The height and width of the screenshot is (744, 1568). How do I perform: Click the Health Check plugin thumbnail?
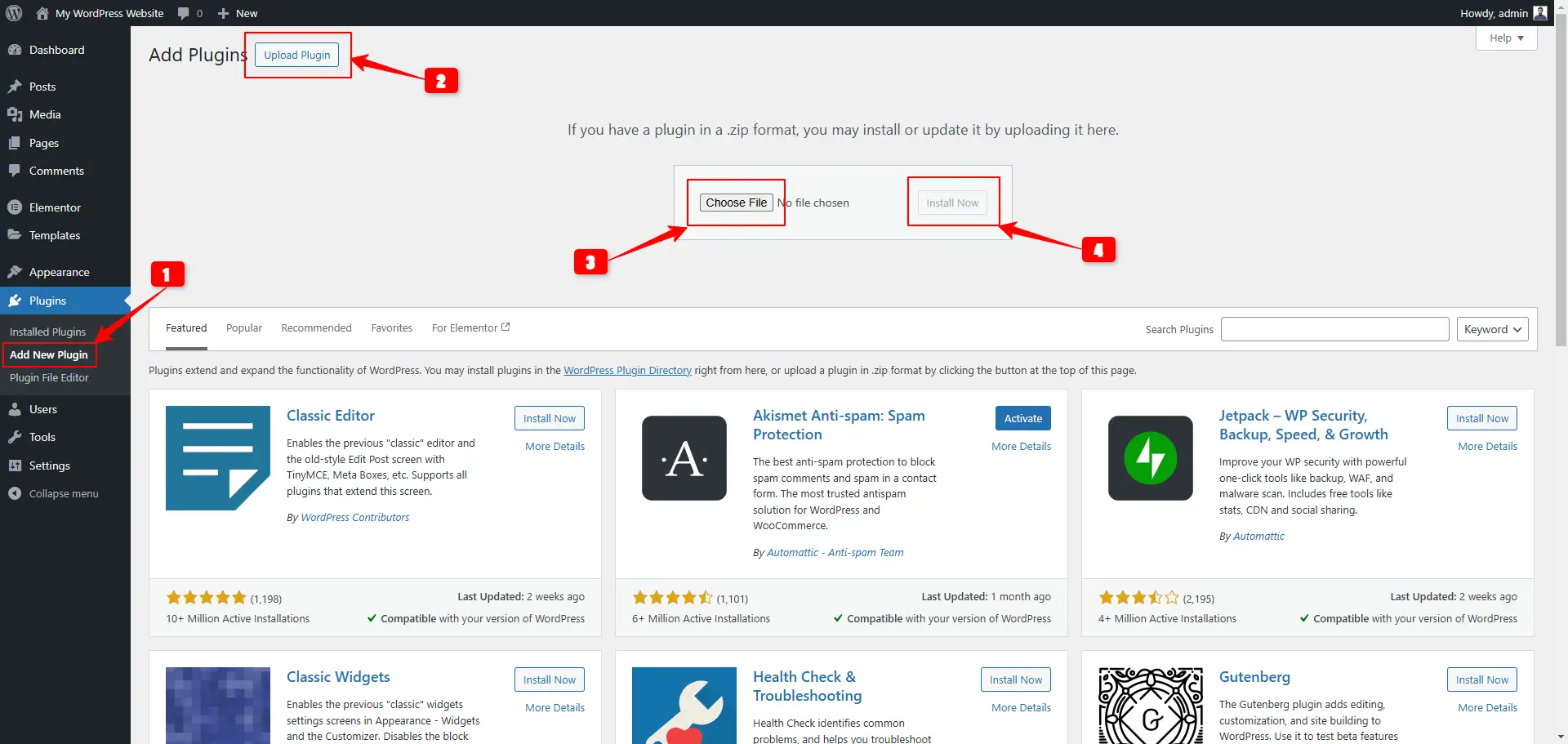click(x=684, y=706)
